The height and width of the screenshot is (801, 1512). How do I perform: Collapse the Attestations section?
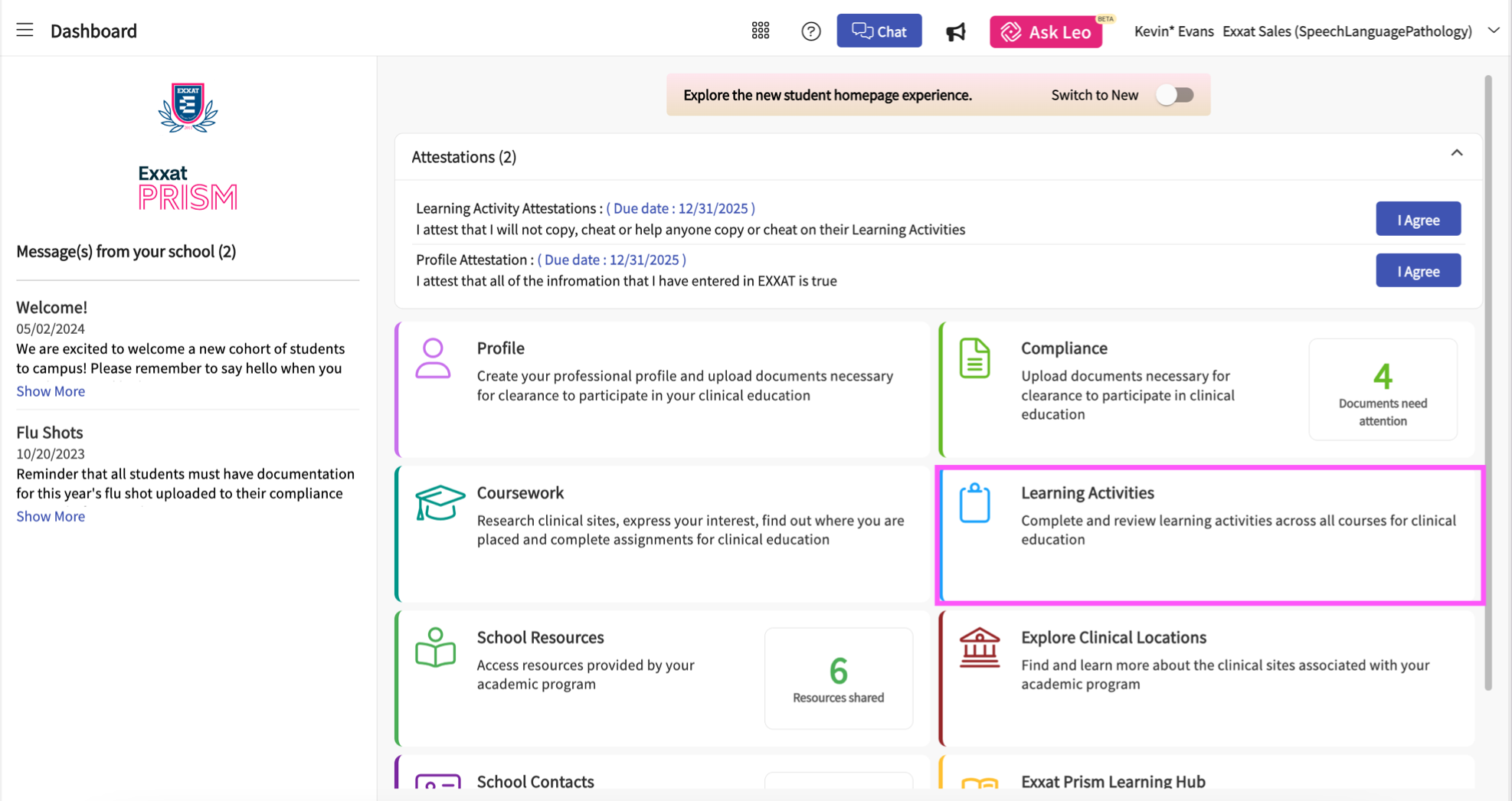[x=1456, y=153]
